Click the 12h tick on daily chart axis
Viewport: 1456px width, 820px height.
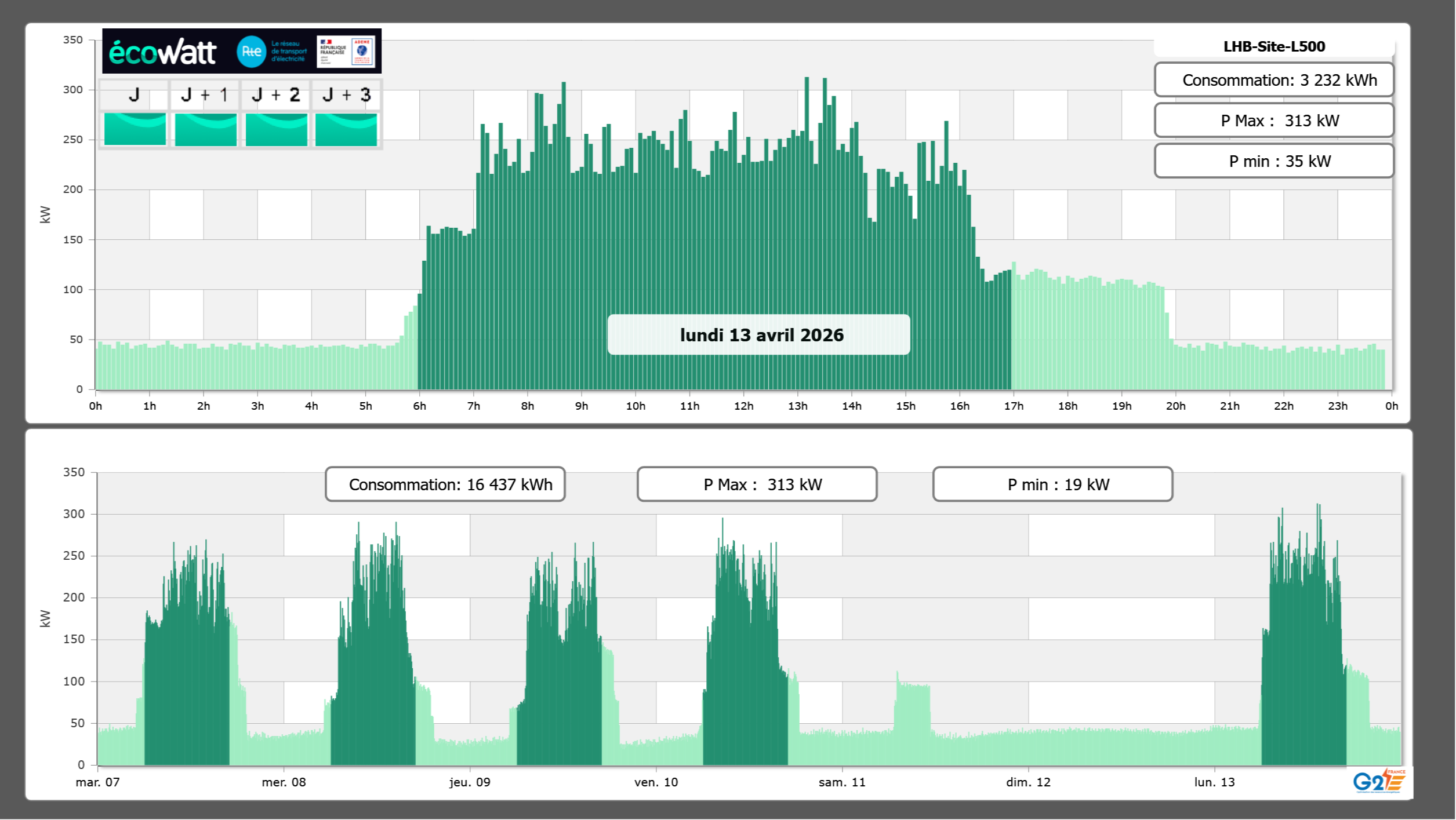743,406
